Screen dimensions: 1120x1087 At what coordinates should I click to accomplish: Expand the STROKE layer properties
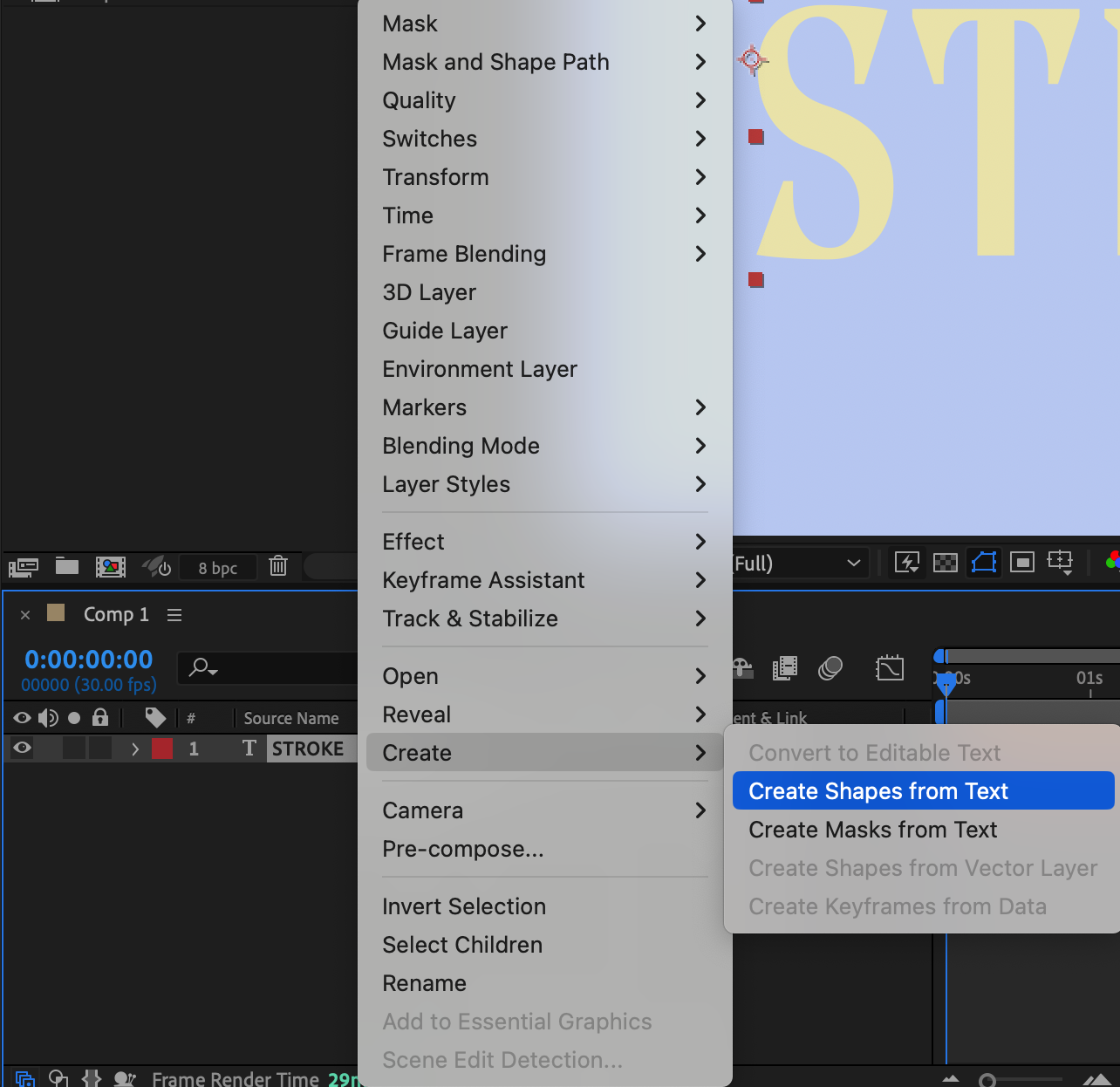(x=134, y=749)
